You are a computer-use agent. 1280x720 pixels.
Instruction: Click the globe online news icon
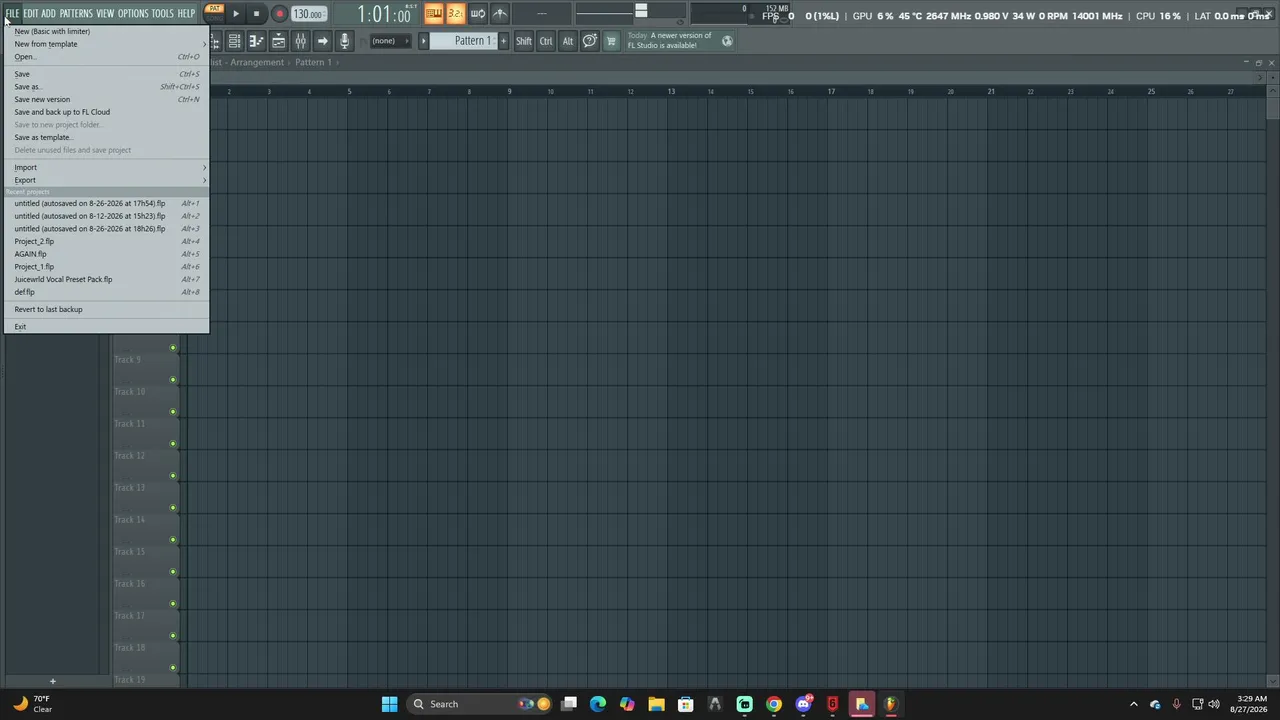tap(727, 41)
